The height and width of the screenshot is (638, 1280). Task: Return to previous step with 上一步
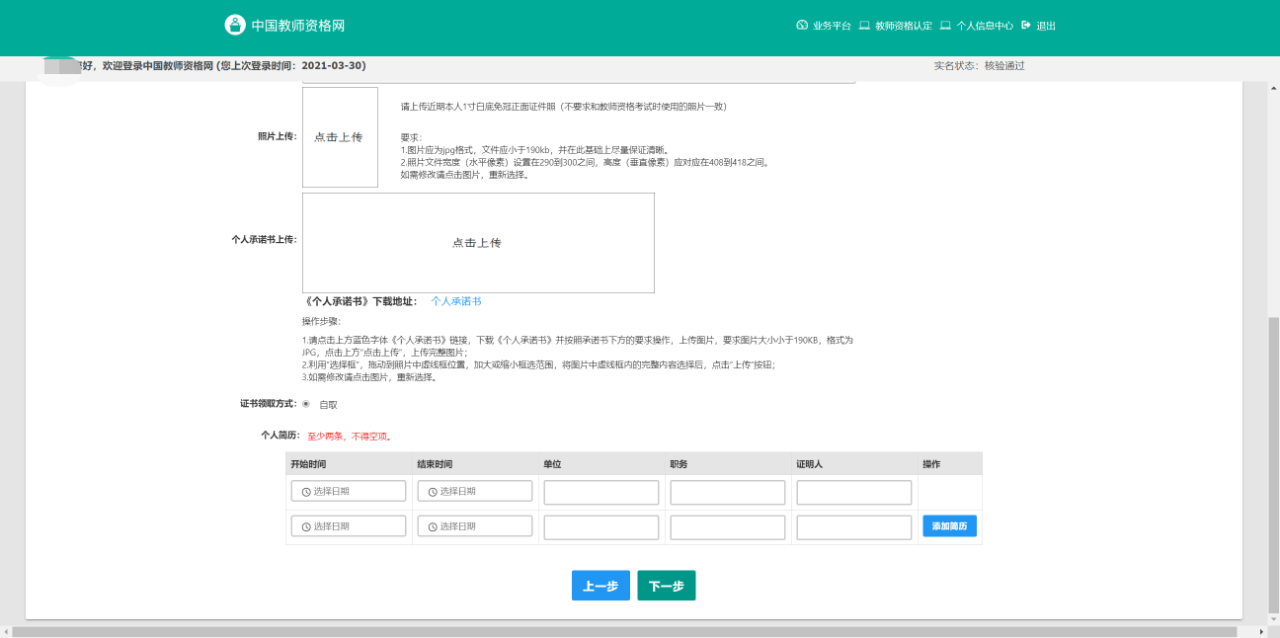[600, 586]
